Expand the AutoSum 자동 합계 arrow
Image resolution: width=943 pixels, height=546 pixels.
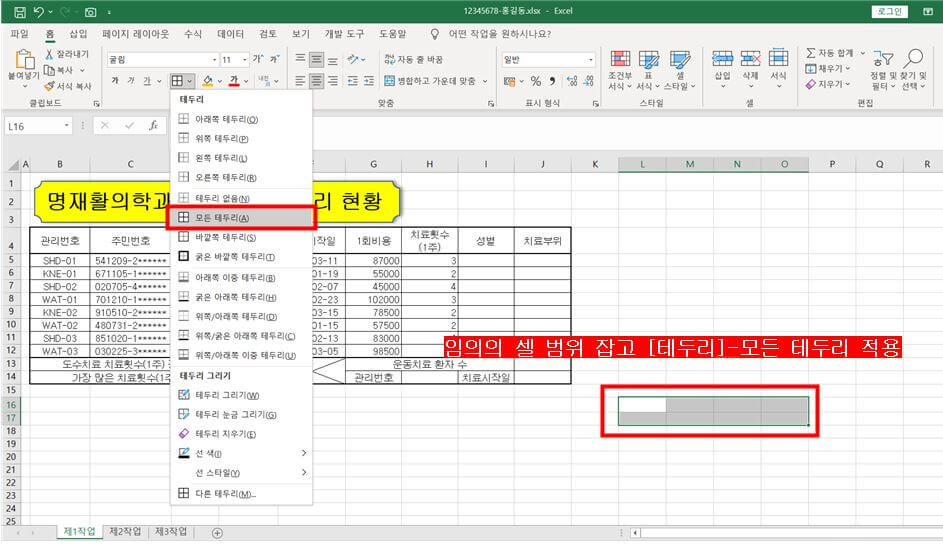pos(862,53)
